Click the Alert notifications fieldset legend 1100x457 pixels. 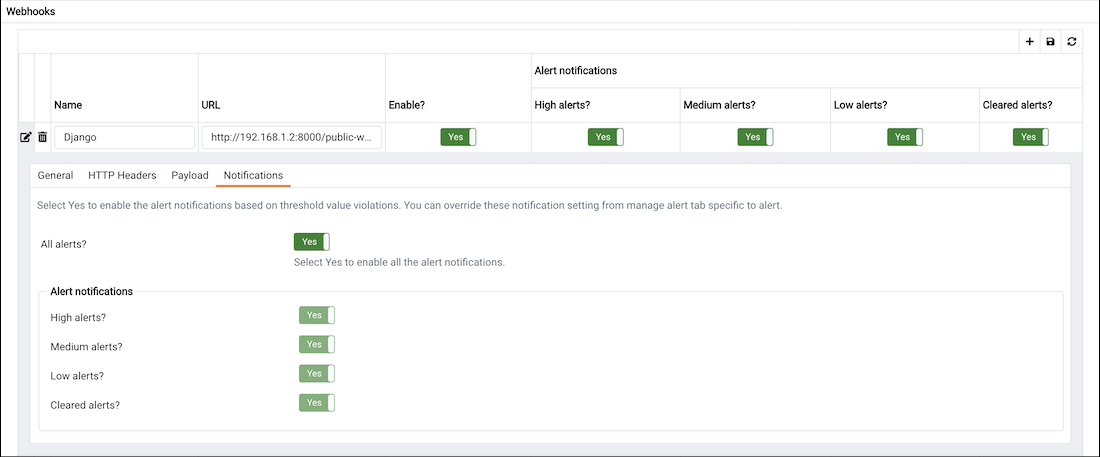pos(92,291)
